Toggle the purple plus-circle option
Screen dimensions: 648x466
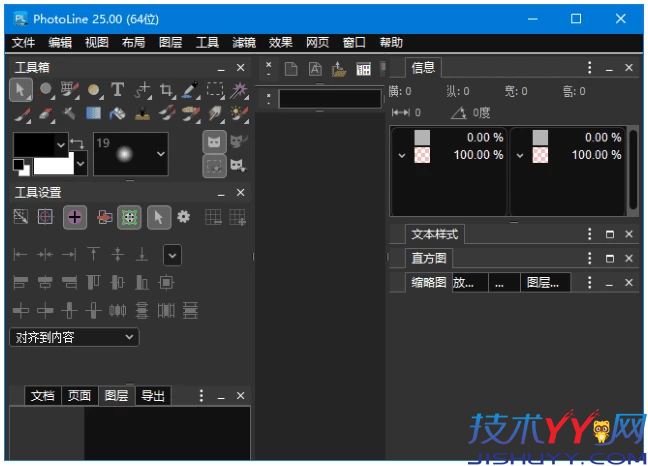pyautogui.click(x=75, y=217)
